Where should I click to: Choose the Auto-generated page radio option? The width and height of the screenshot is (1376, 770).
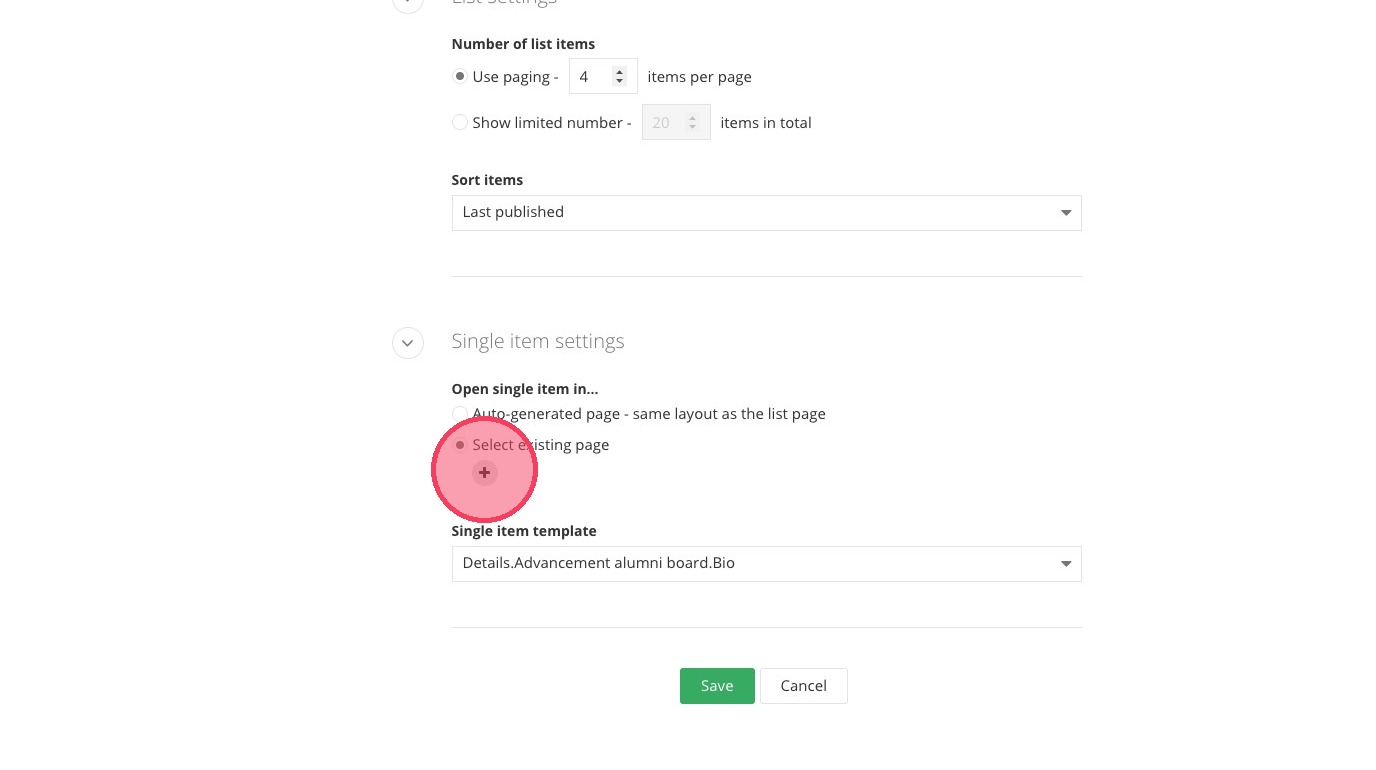pos(460,414)
